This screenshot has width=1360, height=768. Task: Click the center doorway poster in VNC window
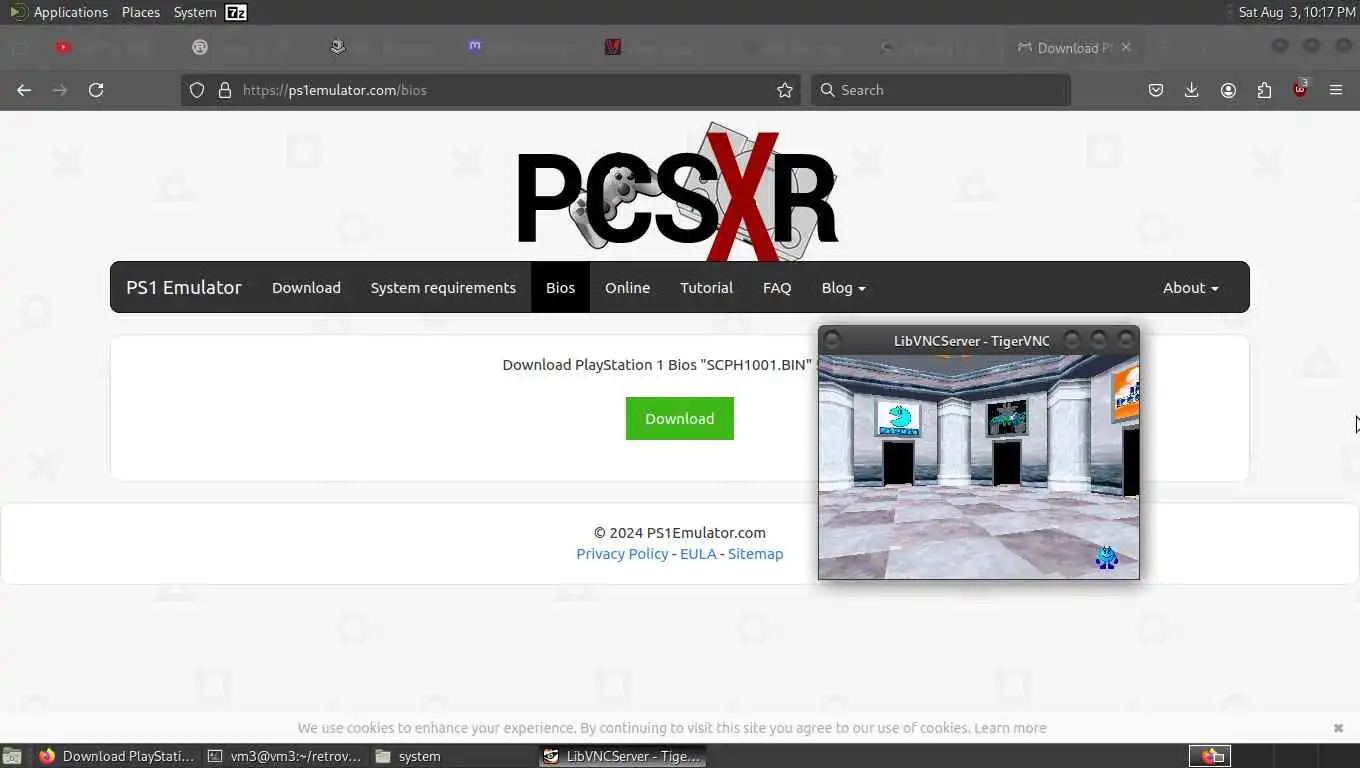tap(1006, 418)
